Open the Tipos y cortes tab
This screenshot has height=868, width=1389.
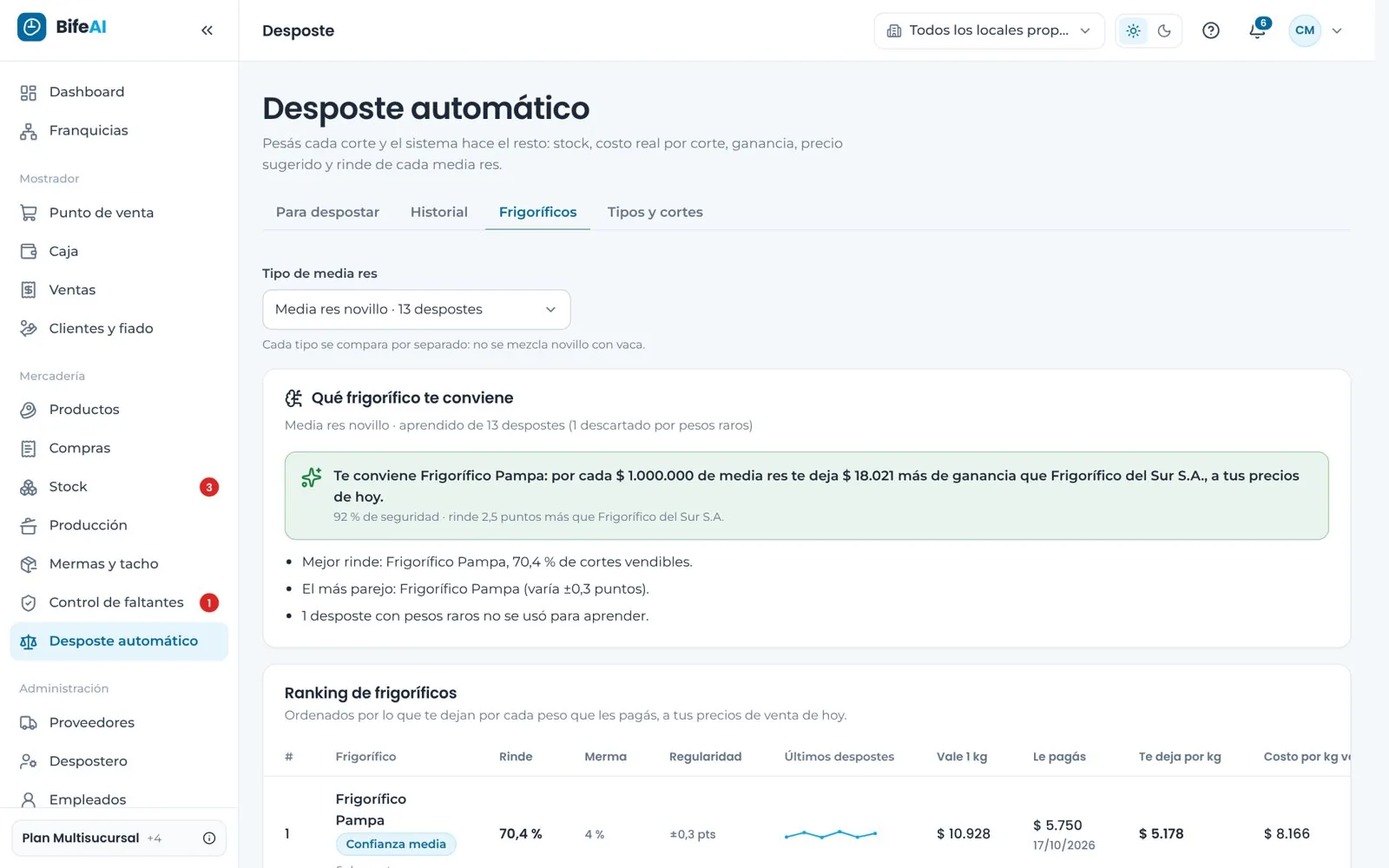click(655, 212)
